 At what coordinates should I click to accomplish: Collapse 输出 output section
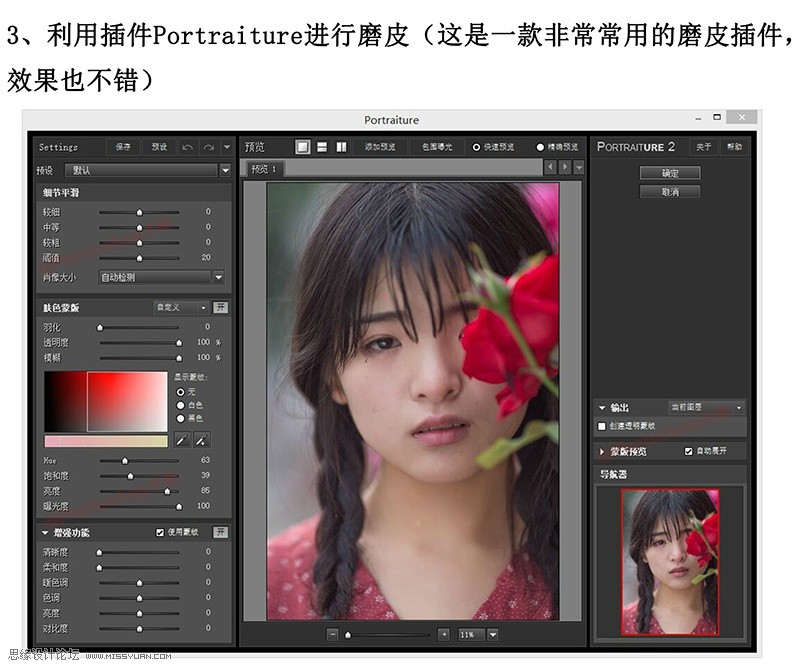(x=602, y=408)
